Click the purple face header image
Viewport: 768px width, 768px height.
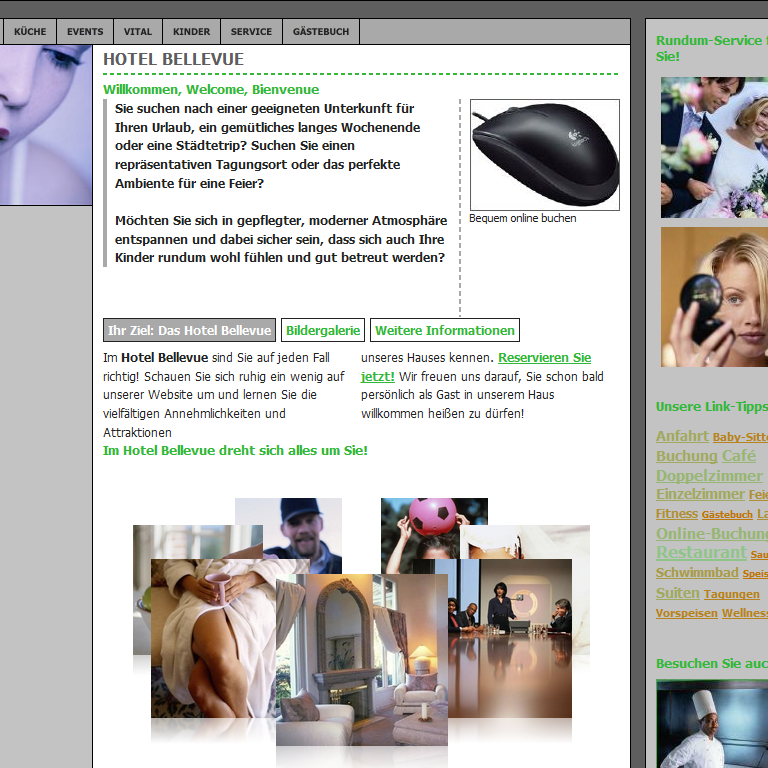click(46, 125)
